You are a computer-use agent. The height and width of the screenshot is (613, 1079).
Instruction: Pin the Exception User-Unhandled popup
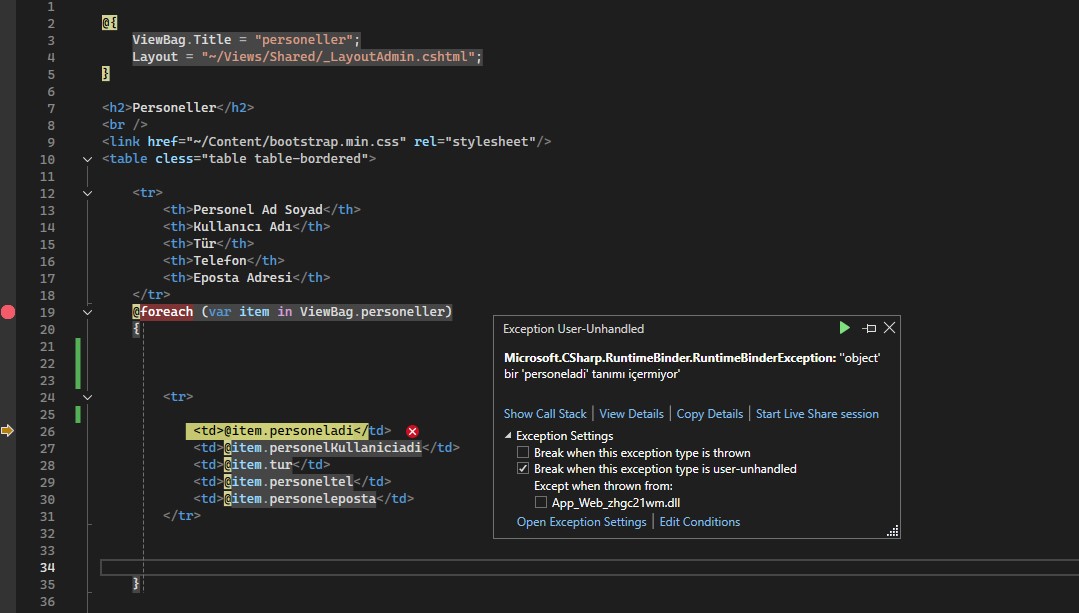[x=870, y=328]
